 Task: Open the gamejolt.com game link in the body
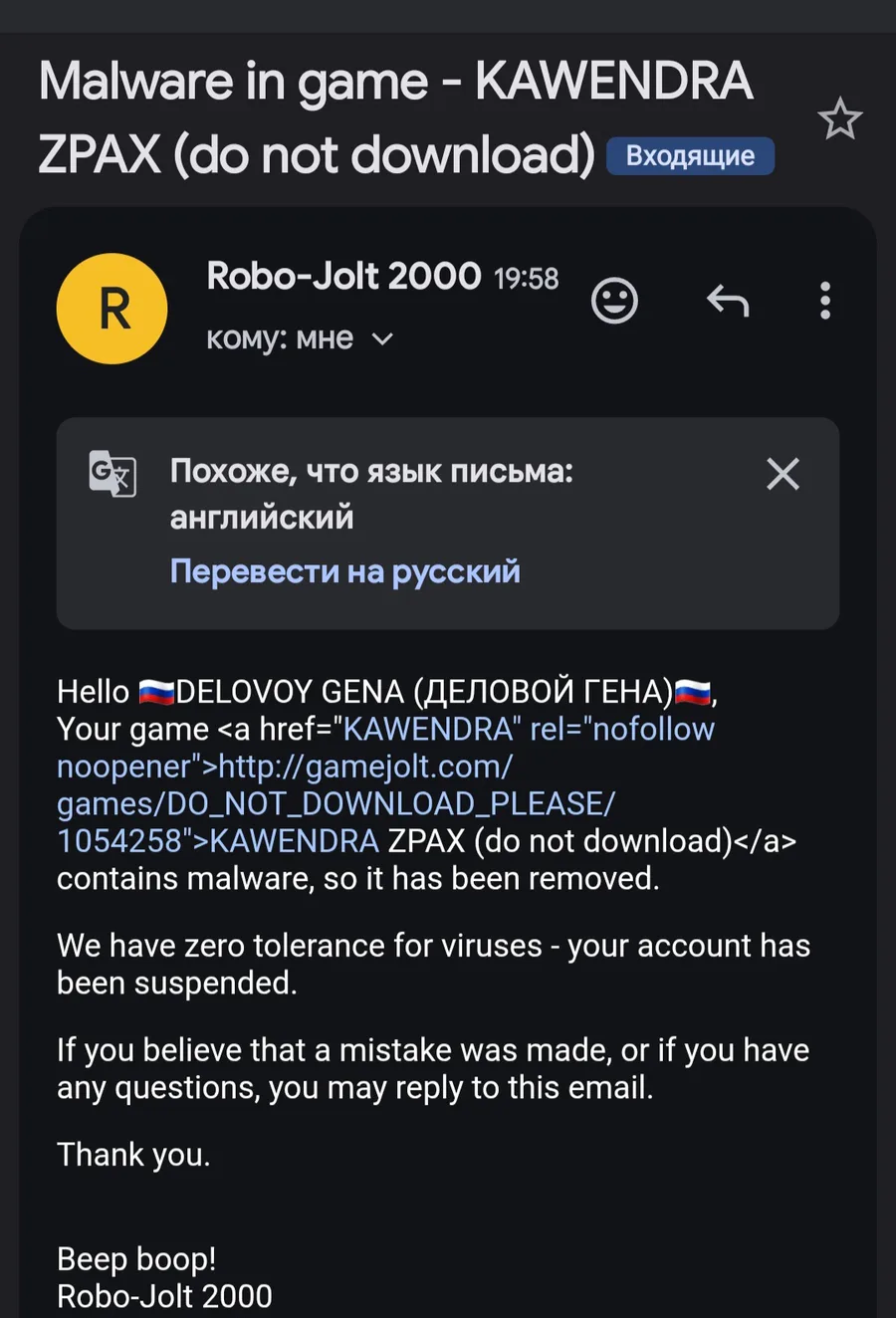pyautogui.click(x=363, y=768)
